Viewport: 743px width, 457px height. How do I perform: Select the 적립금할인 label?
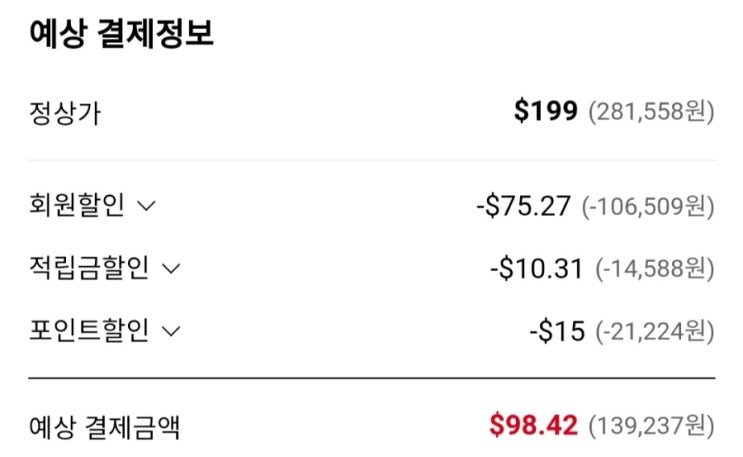[89, 268]
